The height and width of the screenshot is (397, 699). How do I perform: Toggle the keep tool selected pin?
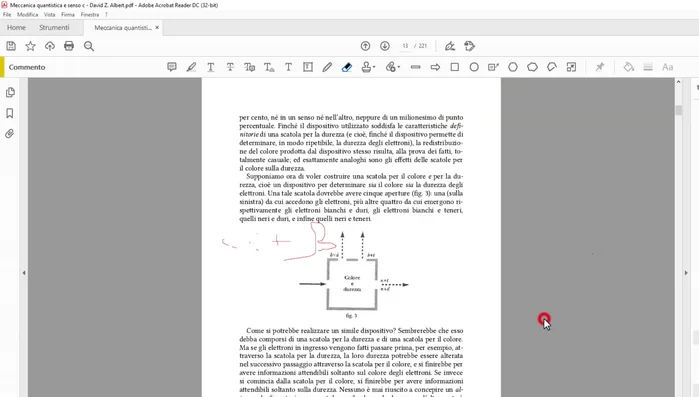coord(600,67)
